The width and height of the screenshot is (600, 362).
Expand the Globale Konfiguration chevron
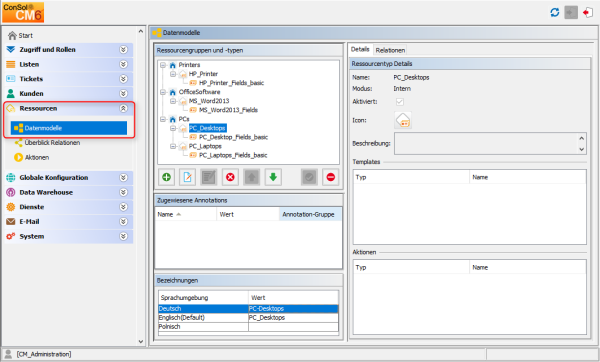point(123,178)
